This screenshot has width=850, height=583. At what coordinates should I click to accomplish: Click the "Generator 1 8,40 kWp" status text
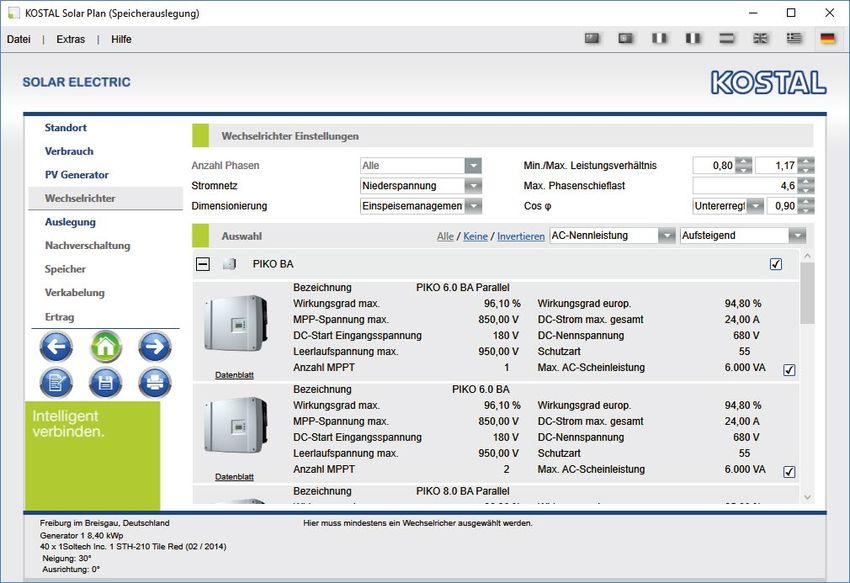pyautogui.click(x=81, y=535)
